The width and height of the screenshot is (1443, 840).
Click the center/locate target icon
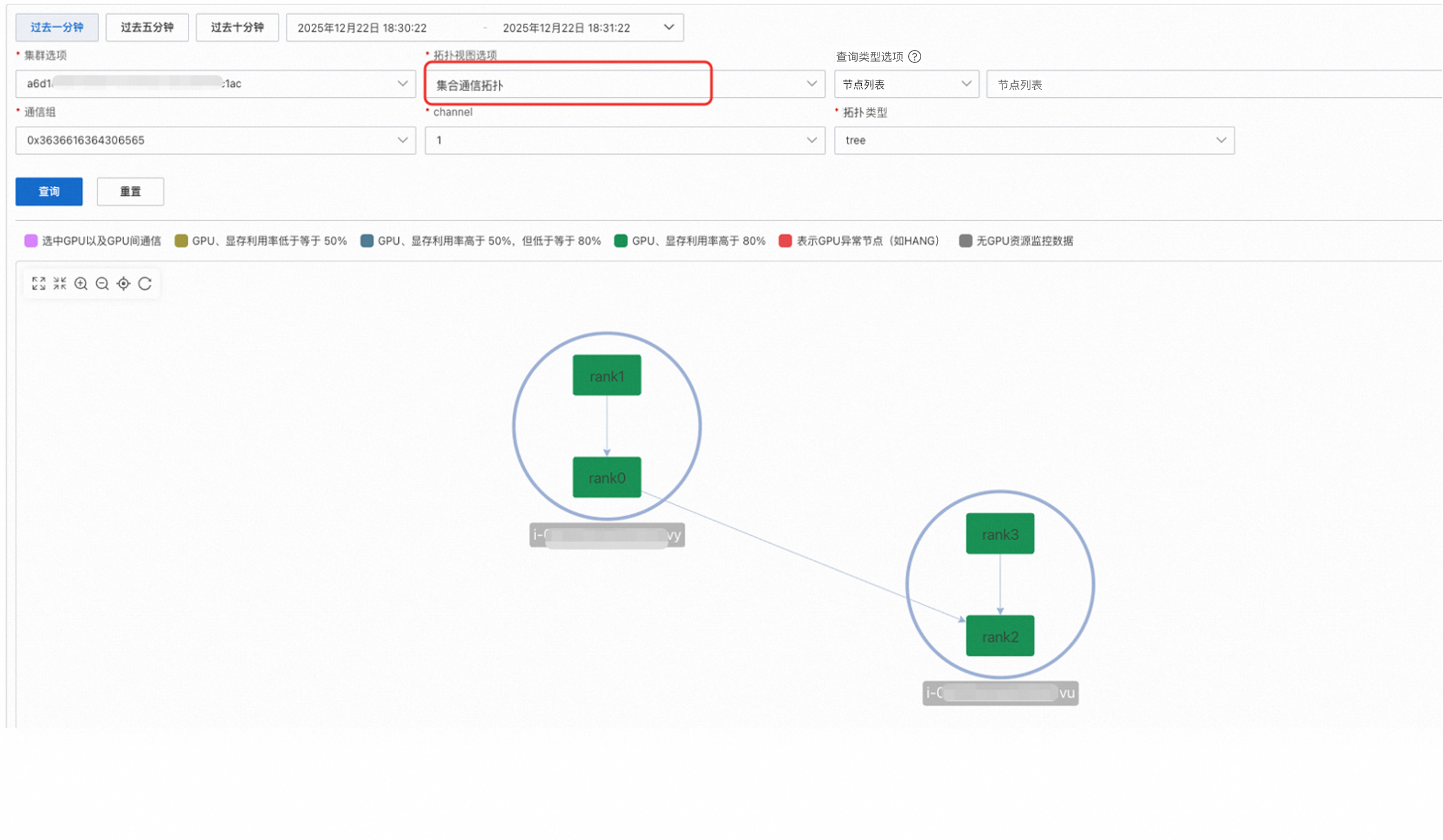coord(124,284)
